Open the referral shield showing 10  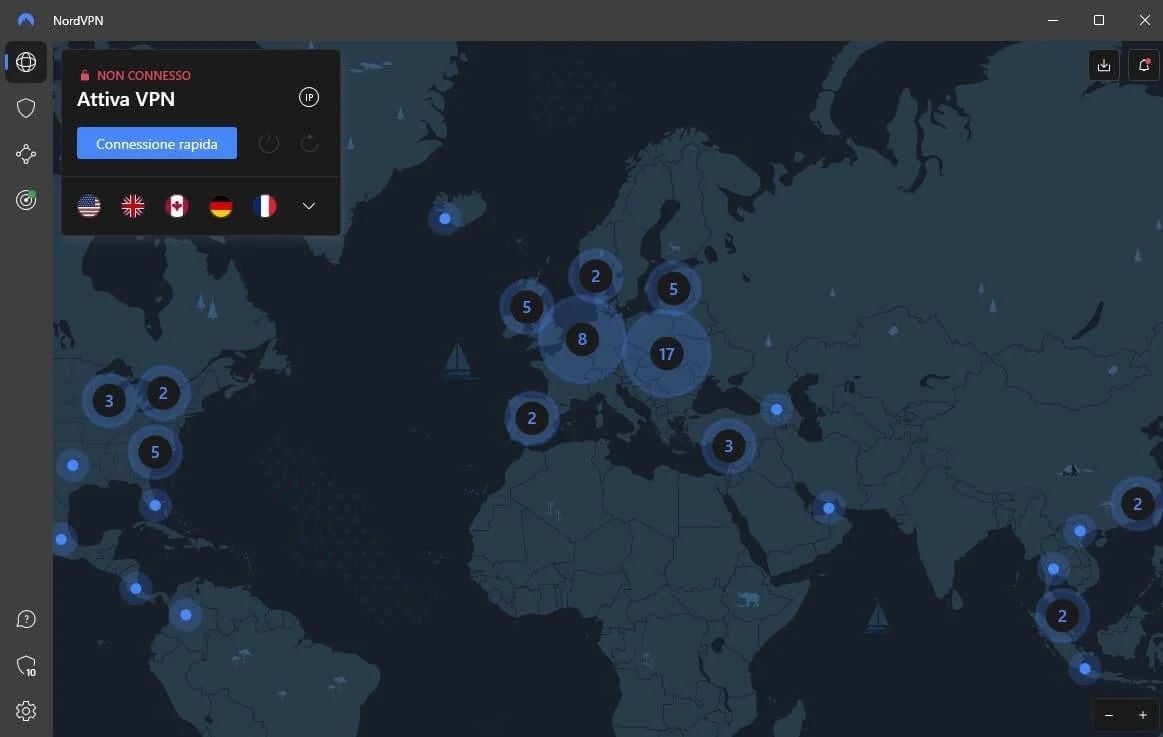click(25, 665)
